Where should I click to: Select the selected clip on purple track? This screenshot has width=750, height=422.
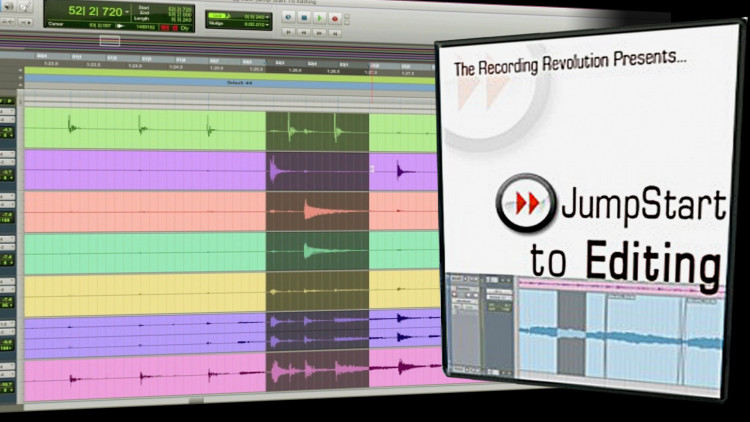tap(317, 171)
